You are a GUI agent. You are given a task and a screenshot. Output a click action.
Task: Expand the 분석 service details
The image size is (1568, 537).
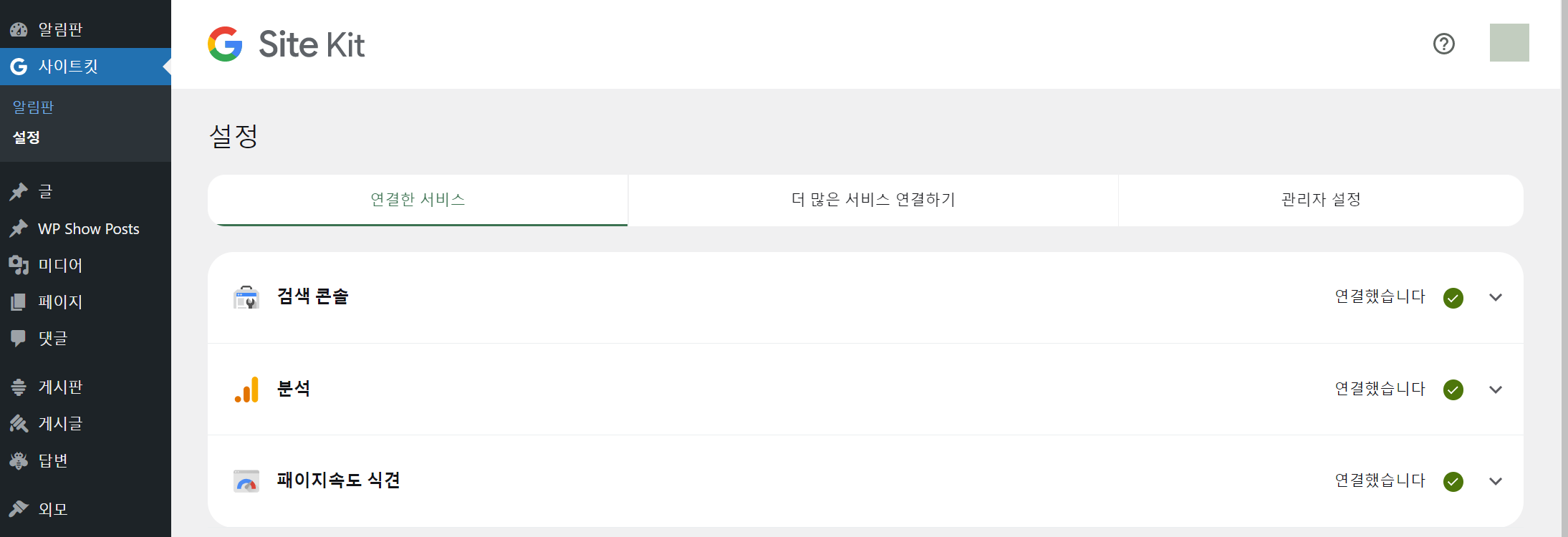1496,390
